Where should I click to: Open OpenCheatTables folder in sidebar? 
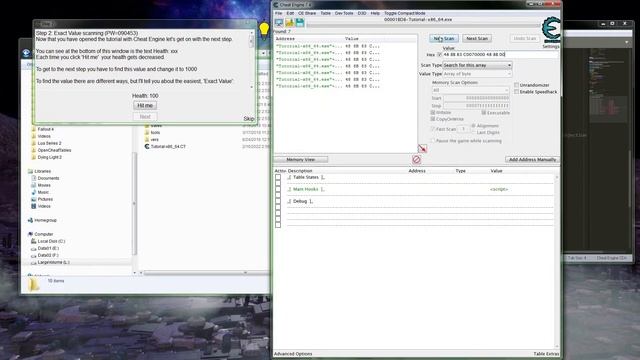[x=51, y=150]
